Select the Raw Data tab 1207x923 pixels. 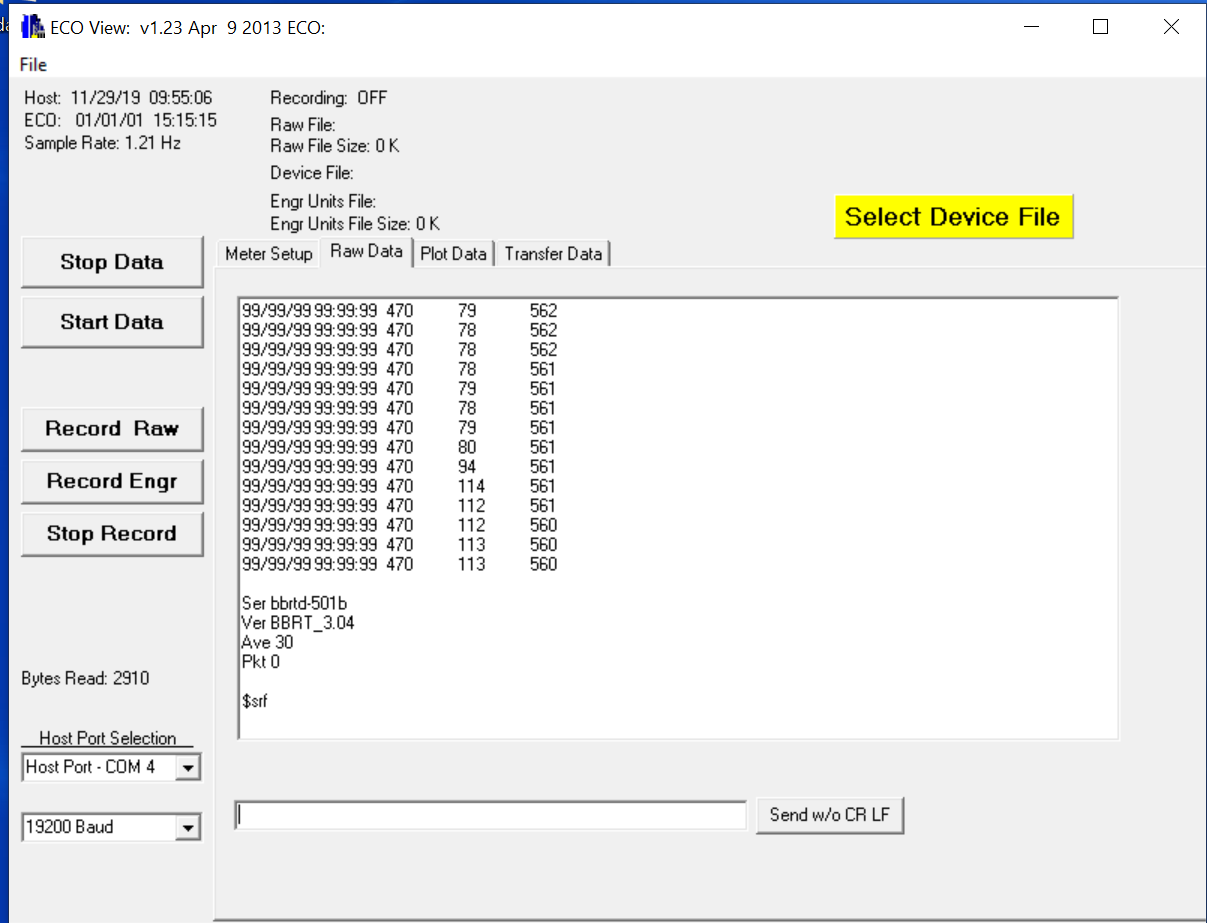(x=366, y=252)
